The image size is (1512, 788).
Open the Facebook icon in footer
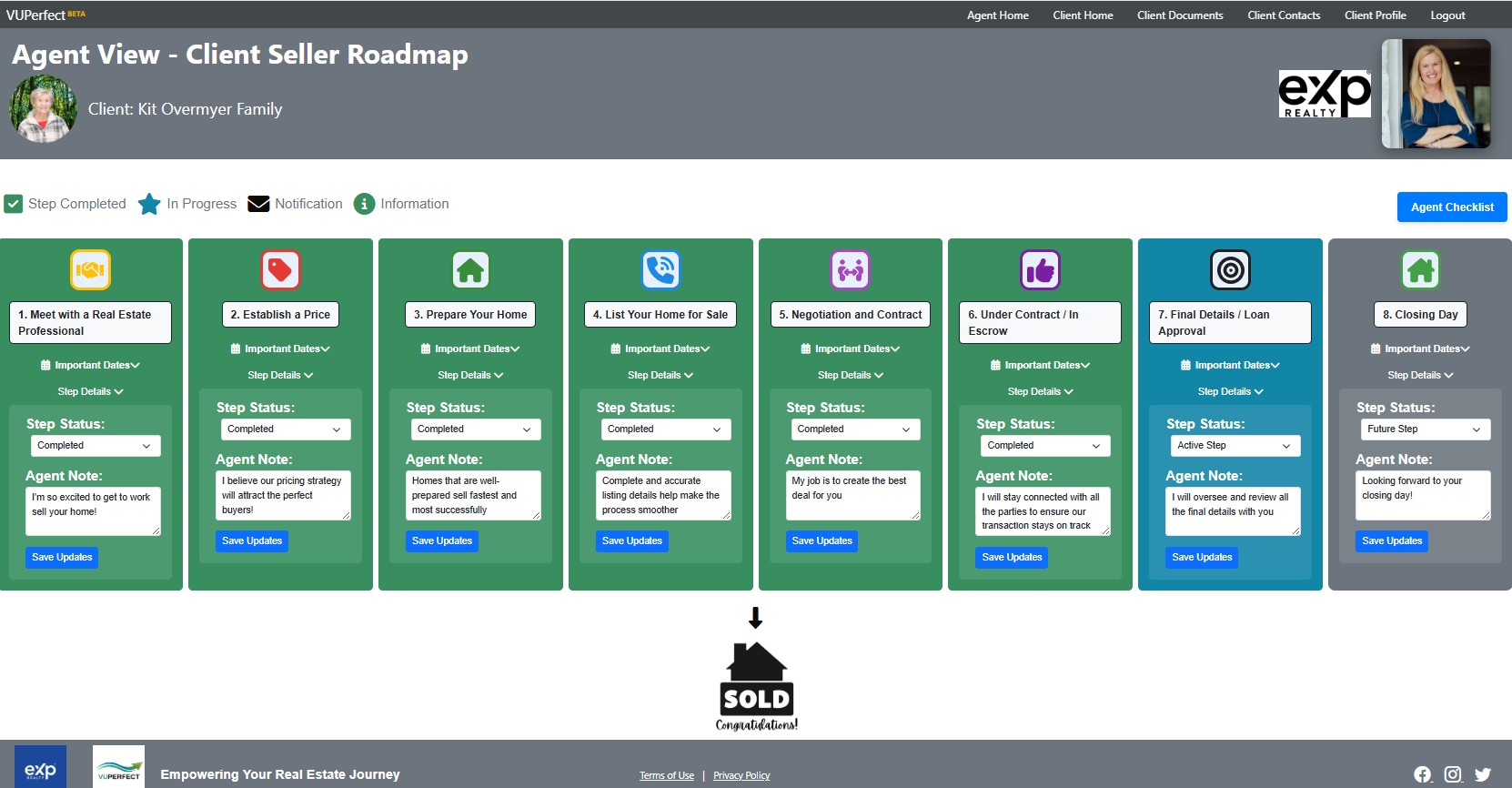pyautogui.click(x=1423, y=774)
